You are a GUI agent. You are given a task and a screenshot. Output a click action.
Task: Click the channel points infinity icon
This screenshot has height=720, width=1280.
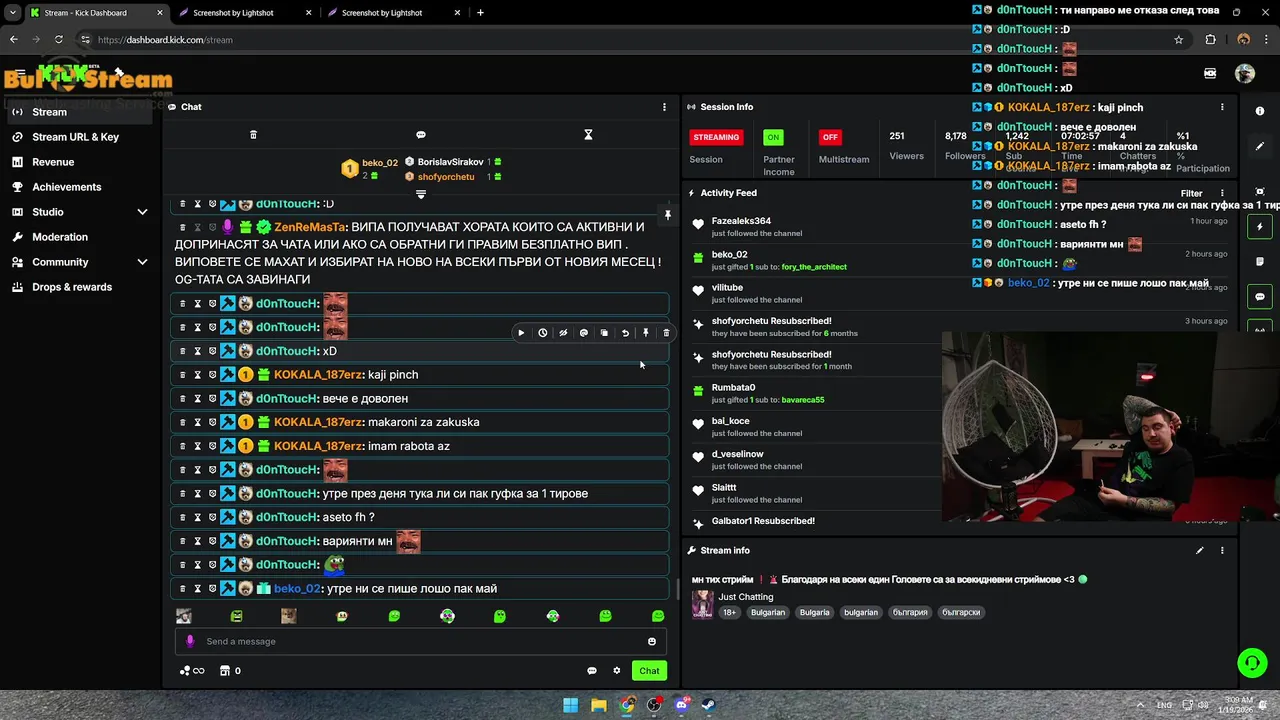192,671
